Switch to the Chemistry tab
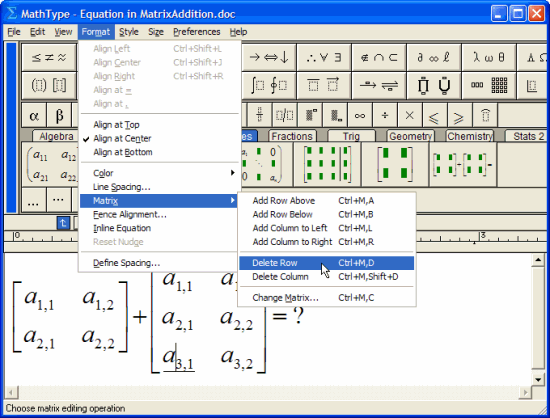Viewport: 550px width, 418px height. [x=470, y=136]
